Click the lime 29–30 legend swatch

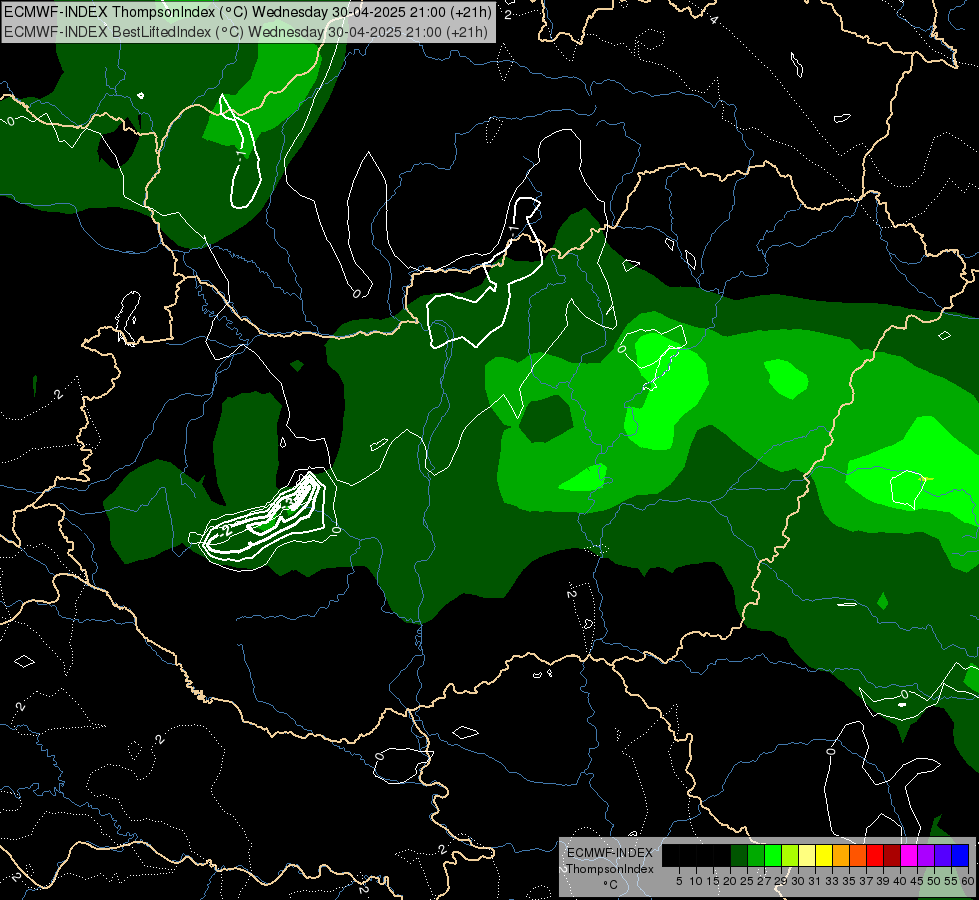pos(790,855)
